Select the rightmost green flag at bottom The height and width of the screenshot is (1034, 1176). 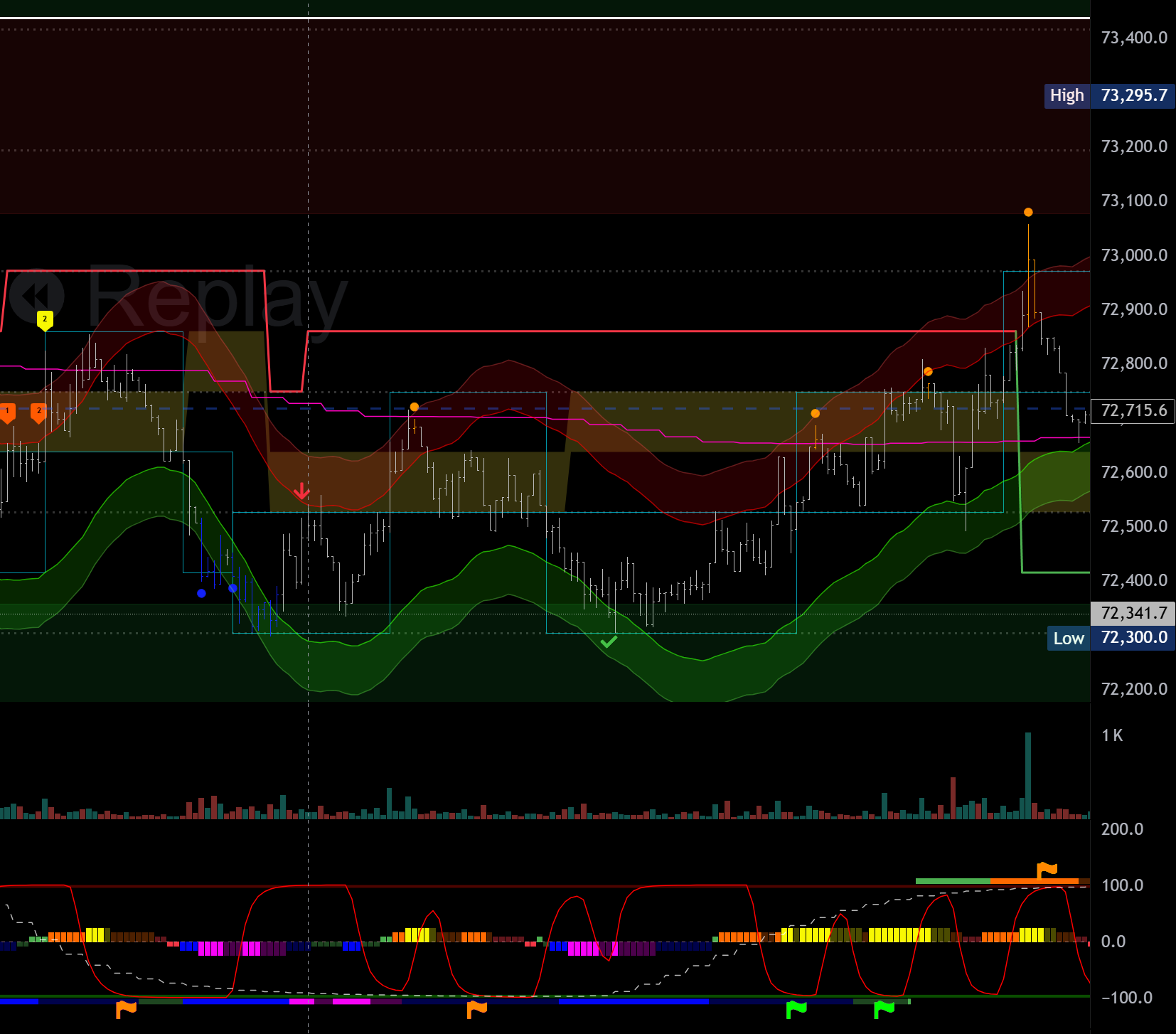point(884,1008)
